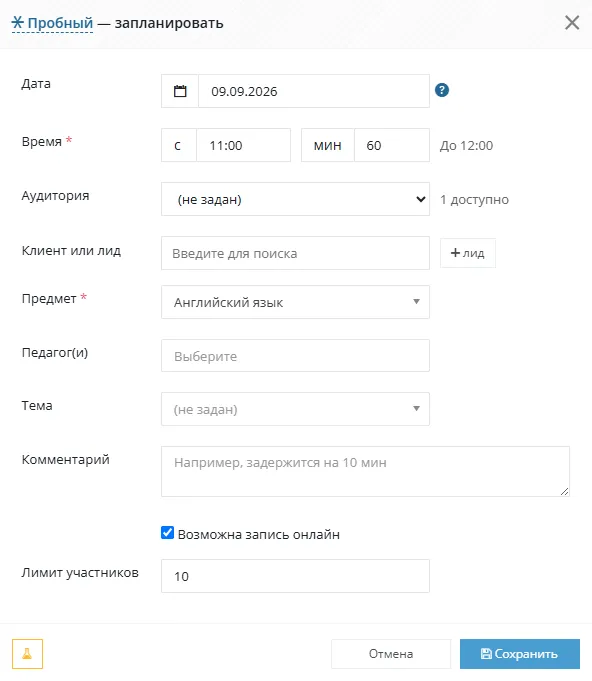
Task: Click the asterisk icon before Пробный
Action: [17, 22]
